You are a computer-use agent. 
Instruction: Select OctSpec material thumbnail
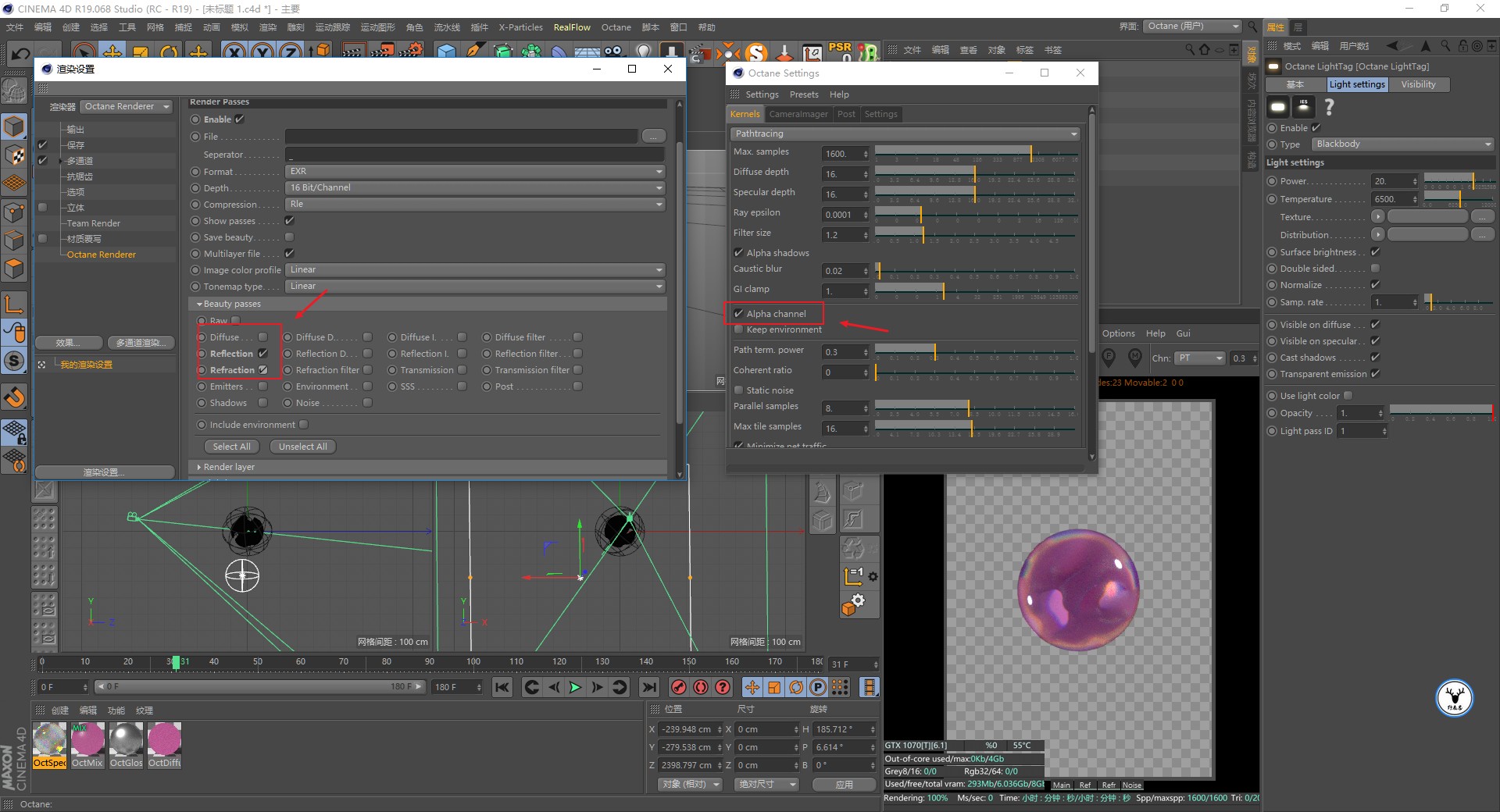[x=49, y=745]
